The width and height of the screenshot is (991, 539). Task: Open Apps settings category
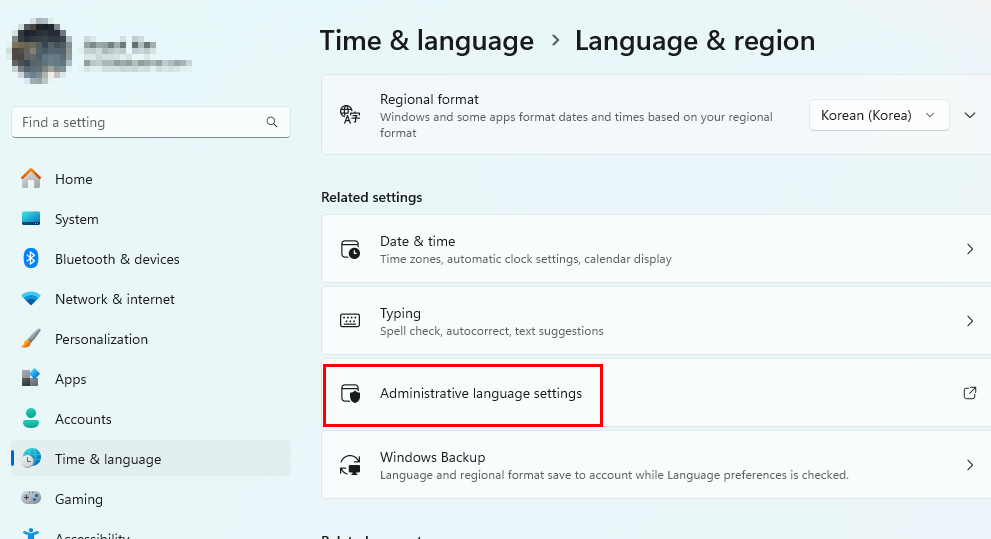(150, 379)
